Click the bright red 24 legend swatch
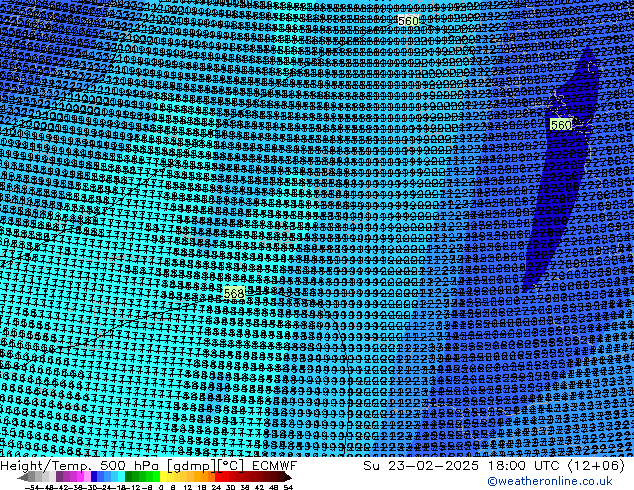 click(x=218, y=477)
